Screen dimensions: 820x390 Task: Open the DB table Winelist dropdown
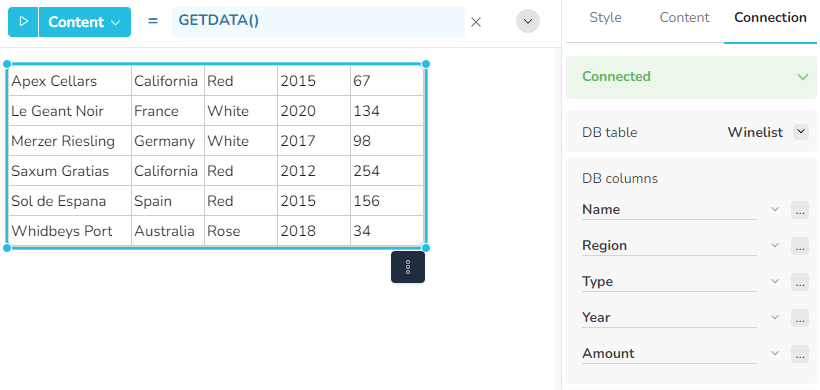(x=801, y=132)
